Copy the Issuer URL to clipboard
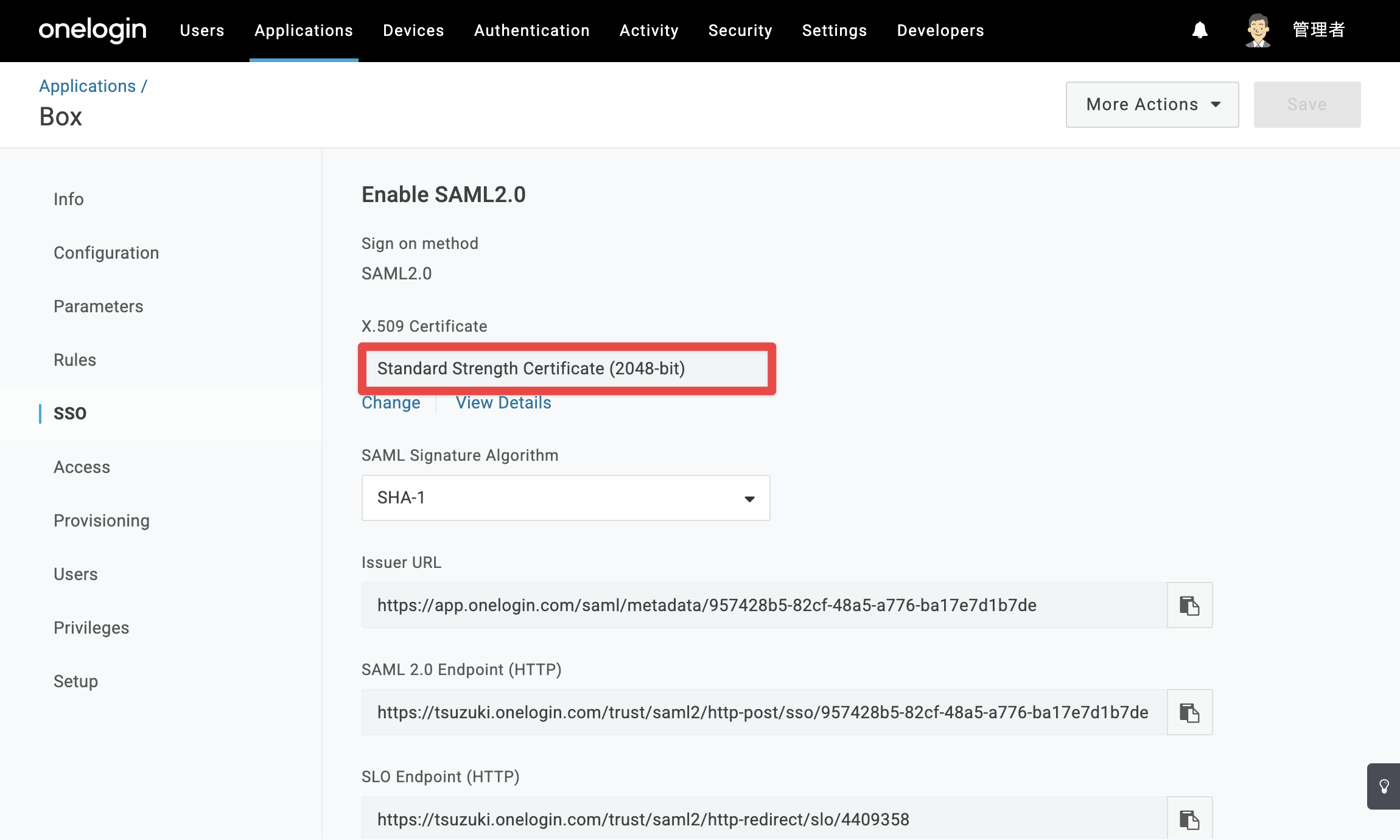This screenshot has height=840, width=1400. pos(1189,605)
